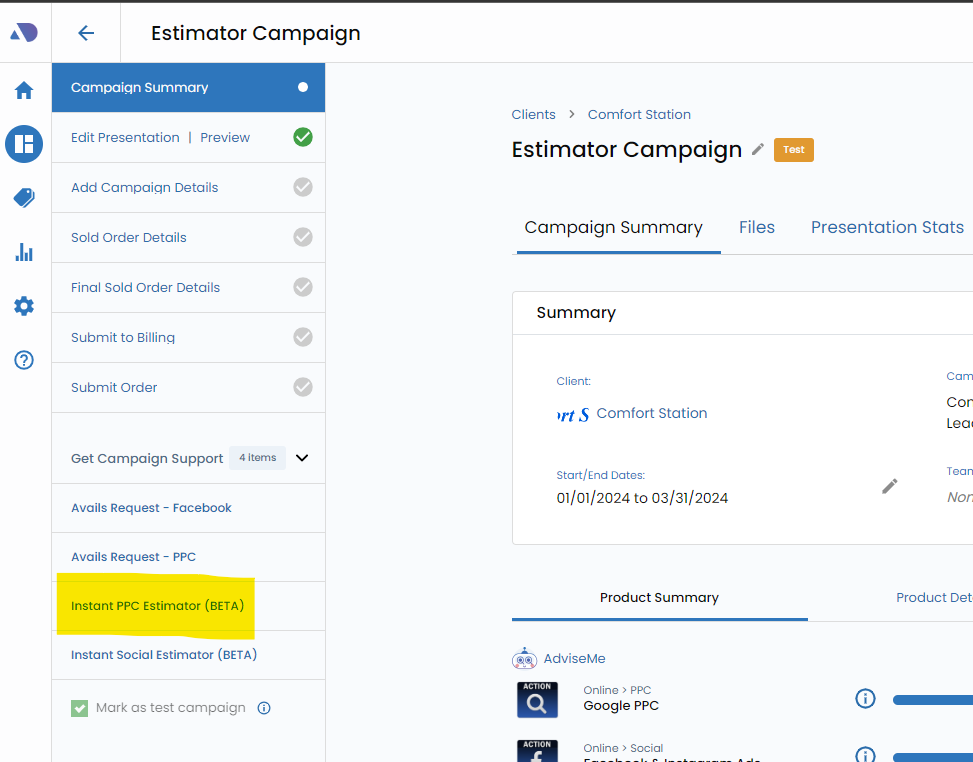Open settings gear icon in sidebar
973x762 pixels.
24,306
